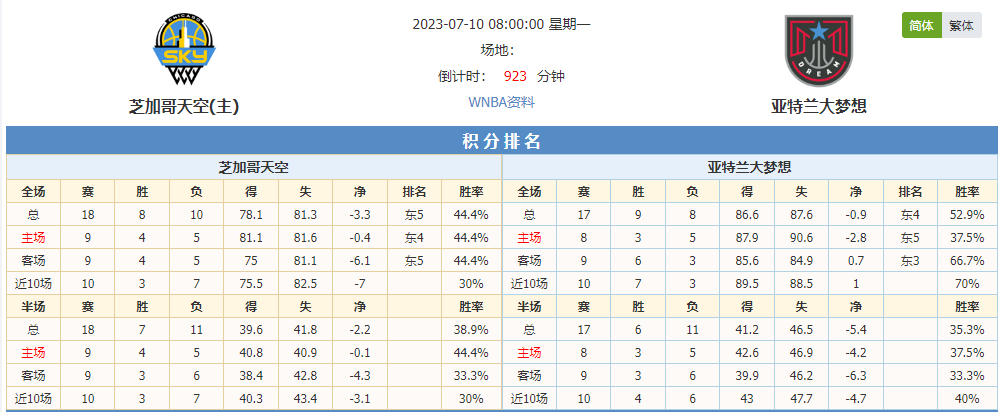Click Chicago half-time win rate 38.9%

coord(471,330)
